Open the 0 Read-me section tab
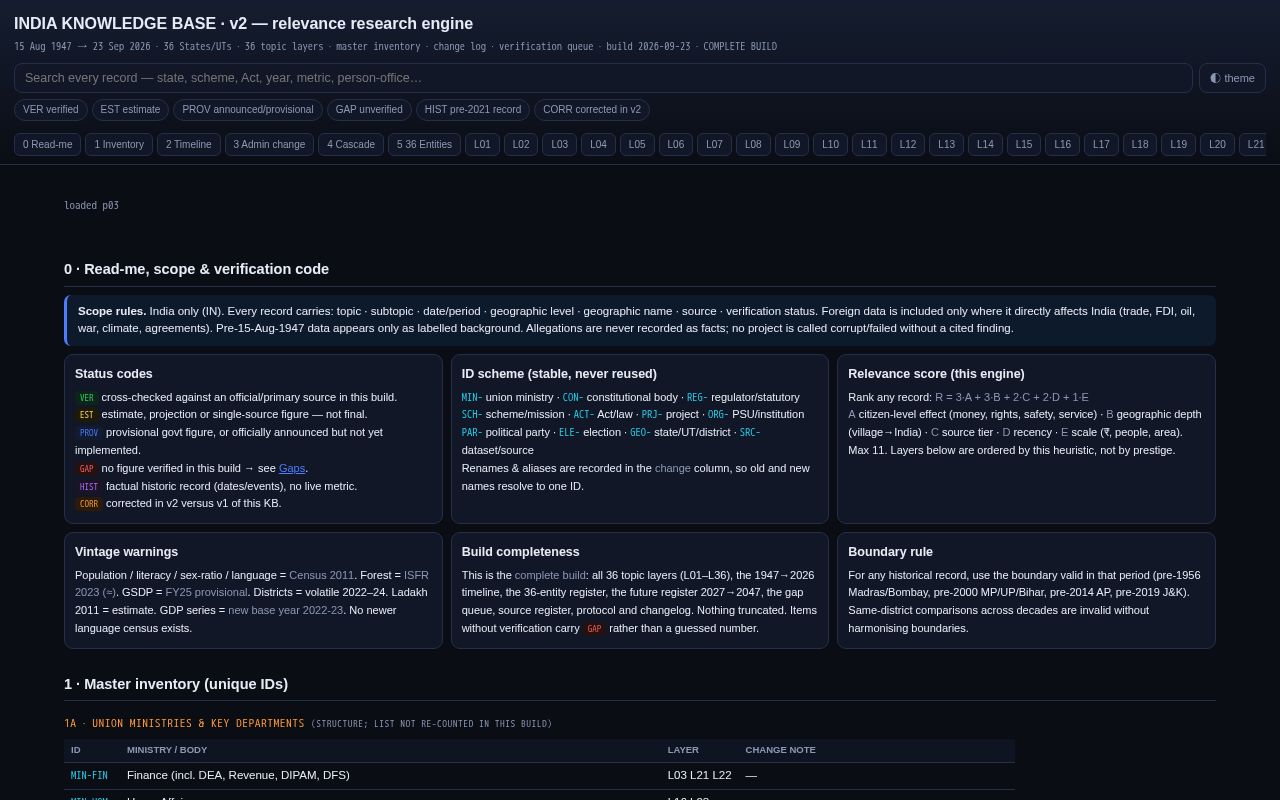Screen dimensions: 1280x800 tap(48, 145)
